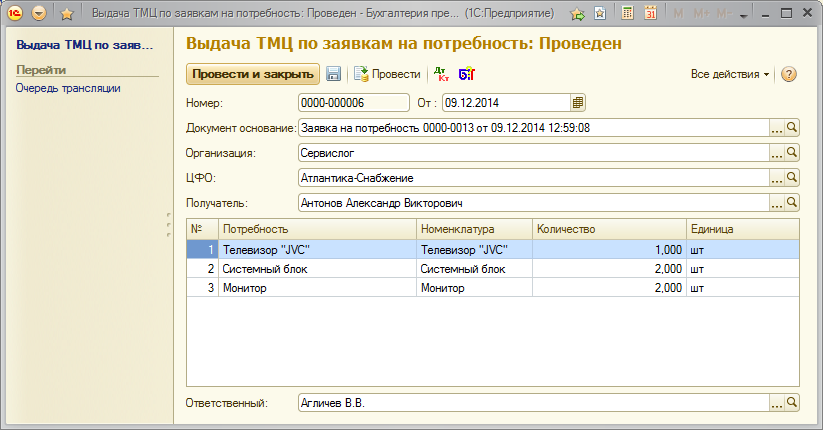
Task: Open the help question mark icon
Action: click(788, 75)
